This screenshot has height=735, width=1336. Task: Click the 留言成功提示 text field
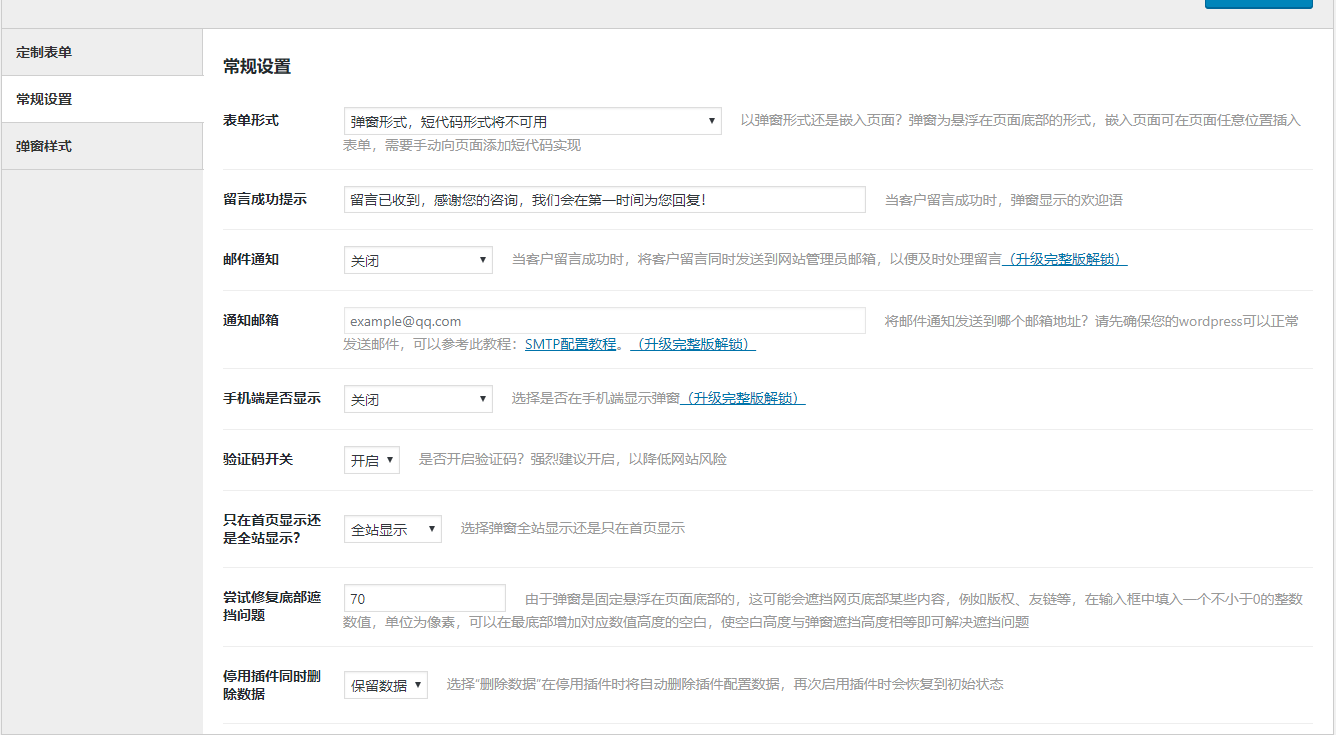tap(604, 199)
